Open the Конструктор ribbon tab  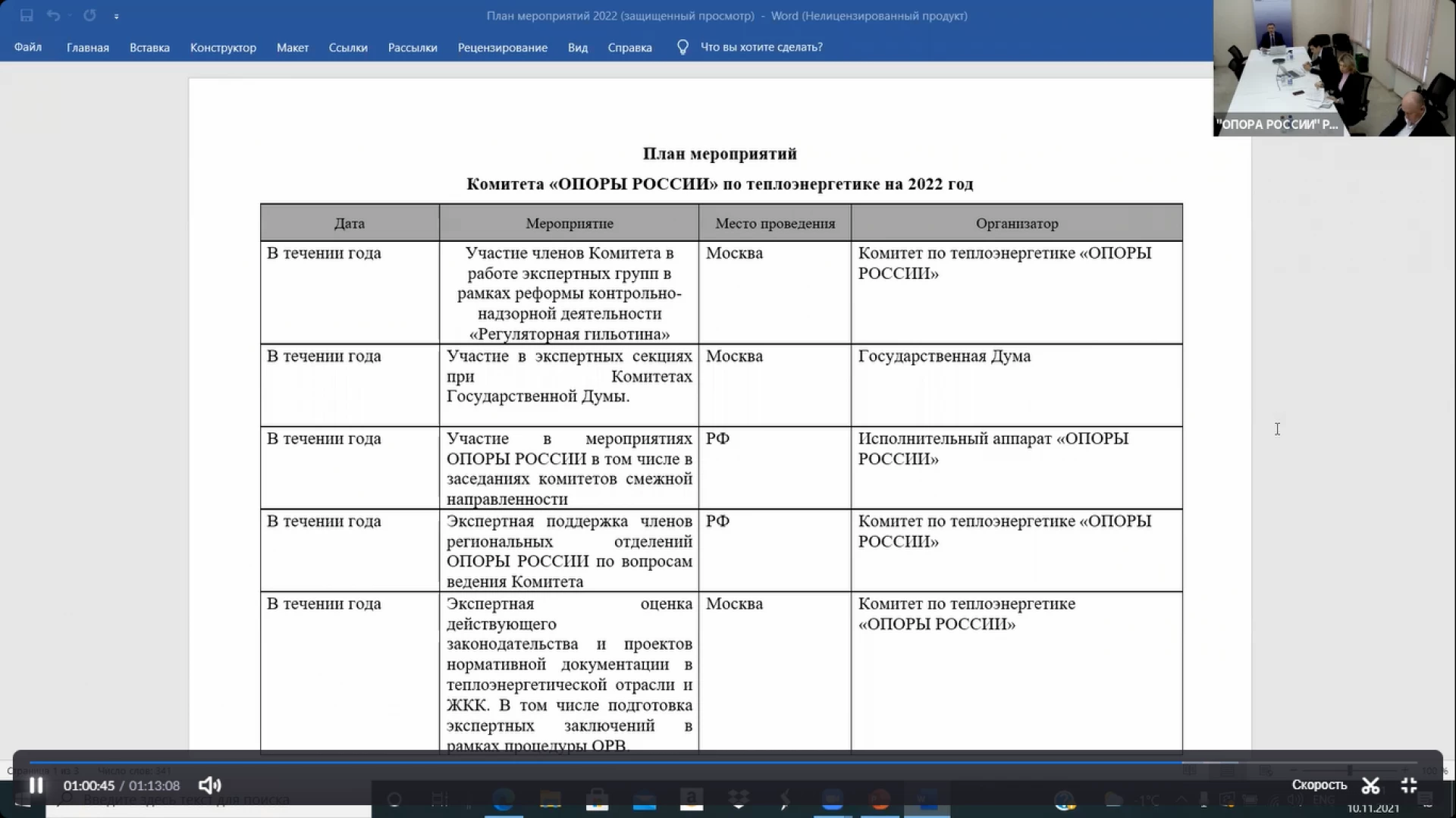click(x=223, y=47)
